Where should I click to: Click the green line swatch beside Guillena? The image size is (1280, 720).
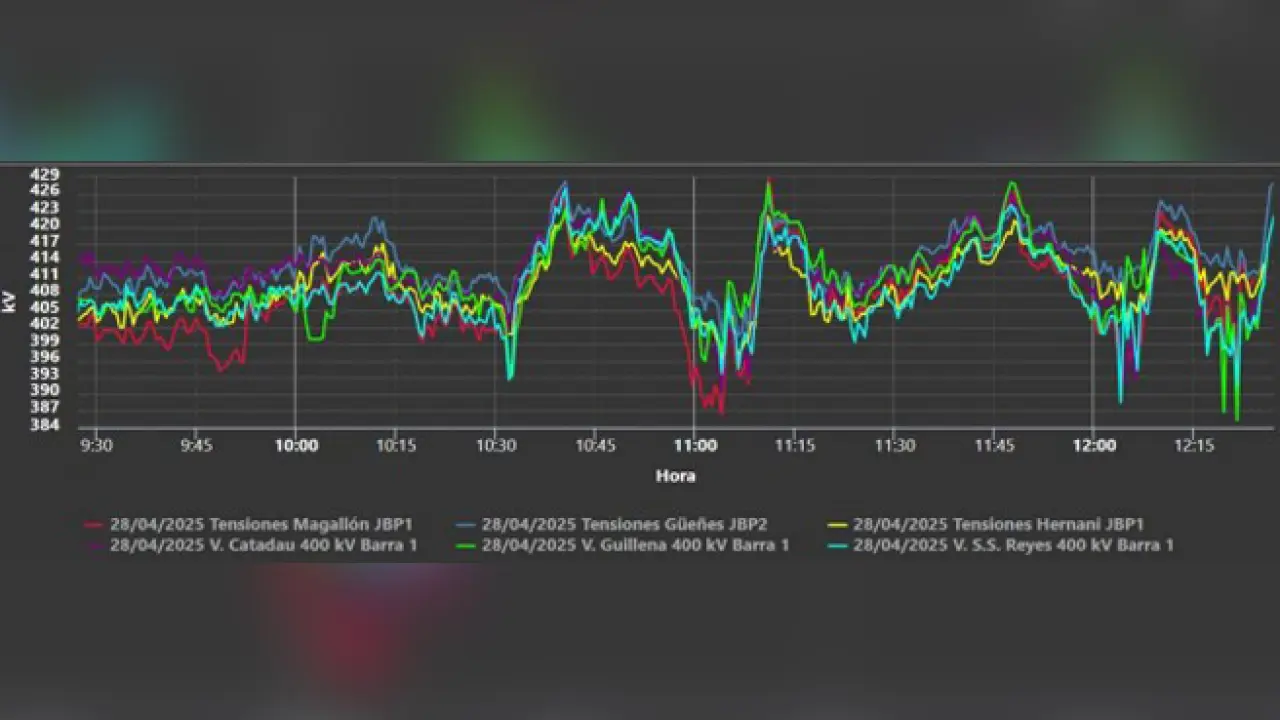tap(466, 545)
